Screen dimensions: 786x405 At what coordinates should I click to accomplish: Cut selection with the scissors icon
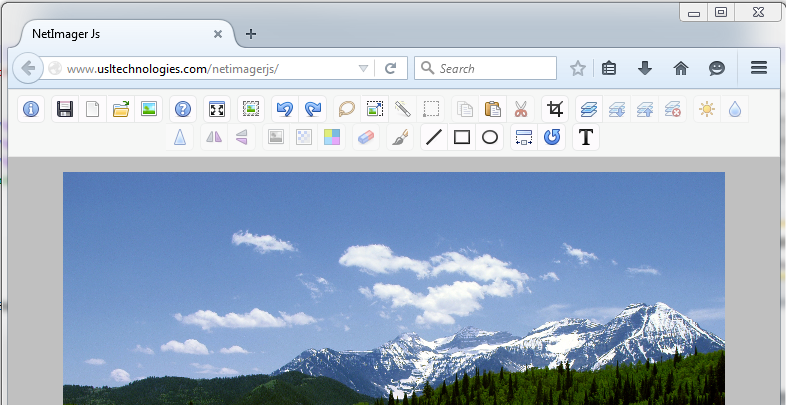coord(521,109)
